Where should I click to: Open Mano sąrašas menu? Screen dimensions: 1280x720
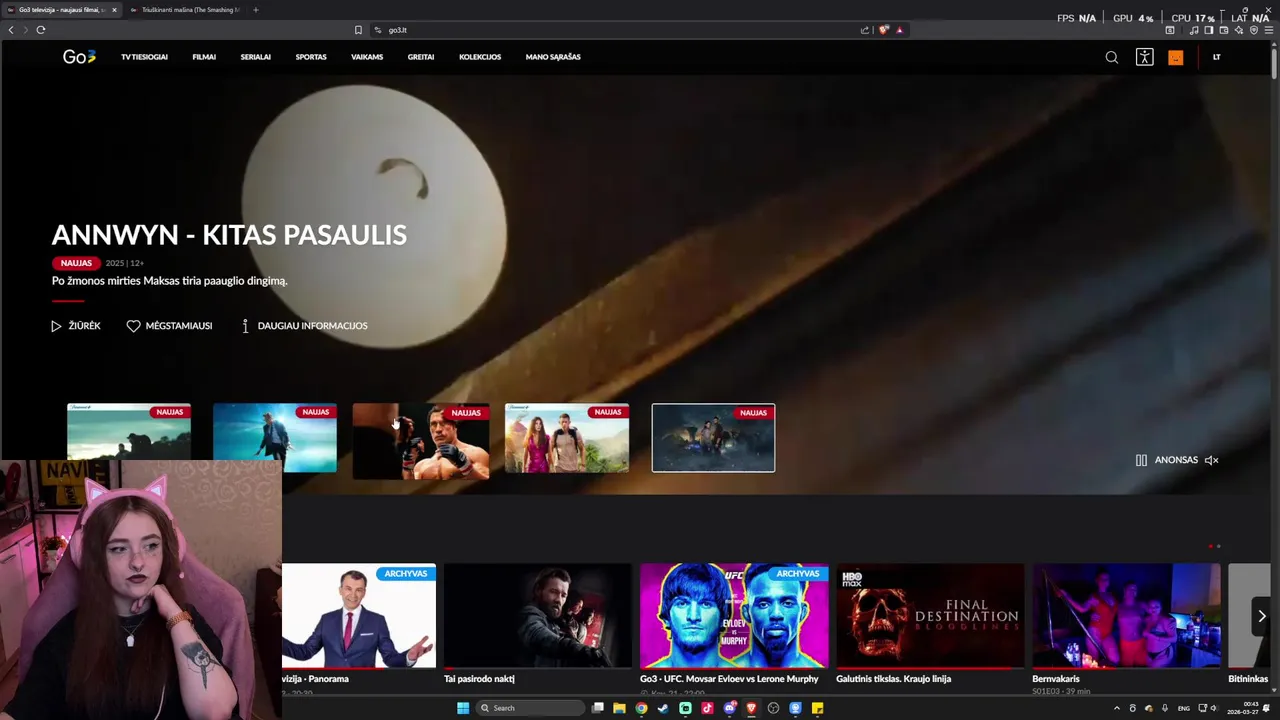(x=553, y=57)
